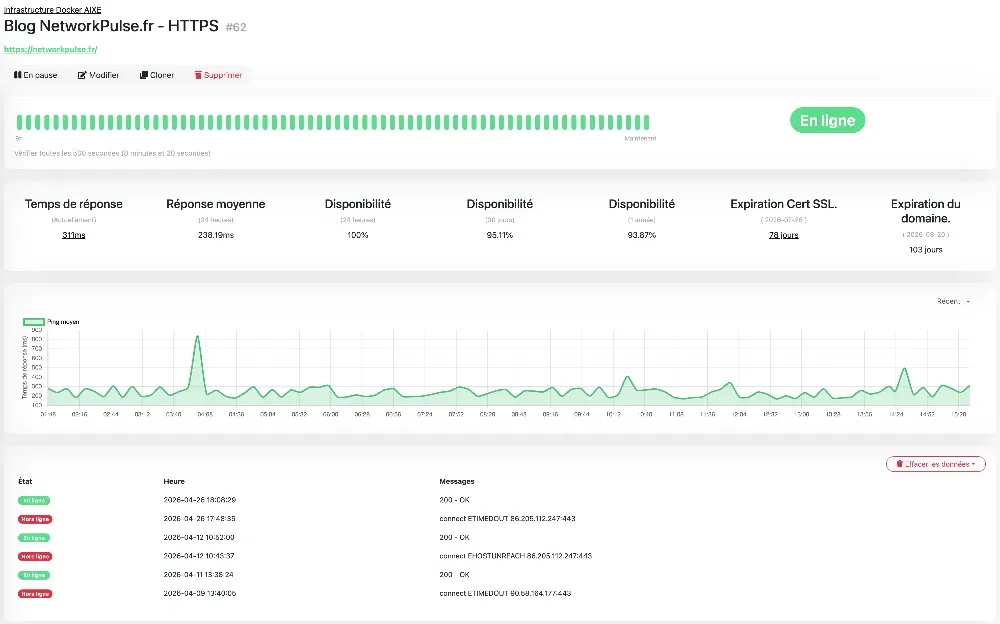Click the Hors ligne badge for 10:43:37
Viewport: 1000px width, 624px height.
pos(35,556)
